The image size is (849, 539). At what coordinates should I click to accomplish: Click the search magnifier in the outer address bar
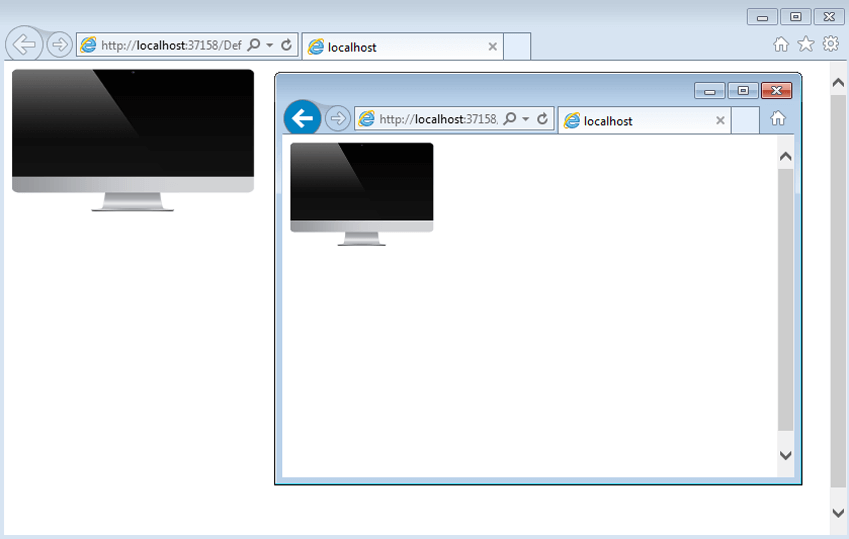coord(254,46)
